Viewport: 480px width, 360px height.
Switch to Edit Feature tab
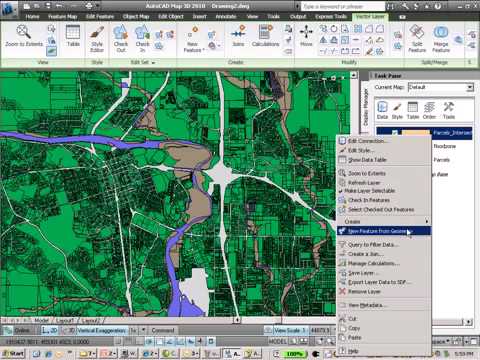tap(100, 16)
